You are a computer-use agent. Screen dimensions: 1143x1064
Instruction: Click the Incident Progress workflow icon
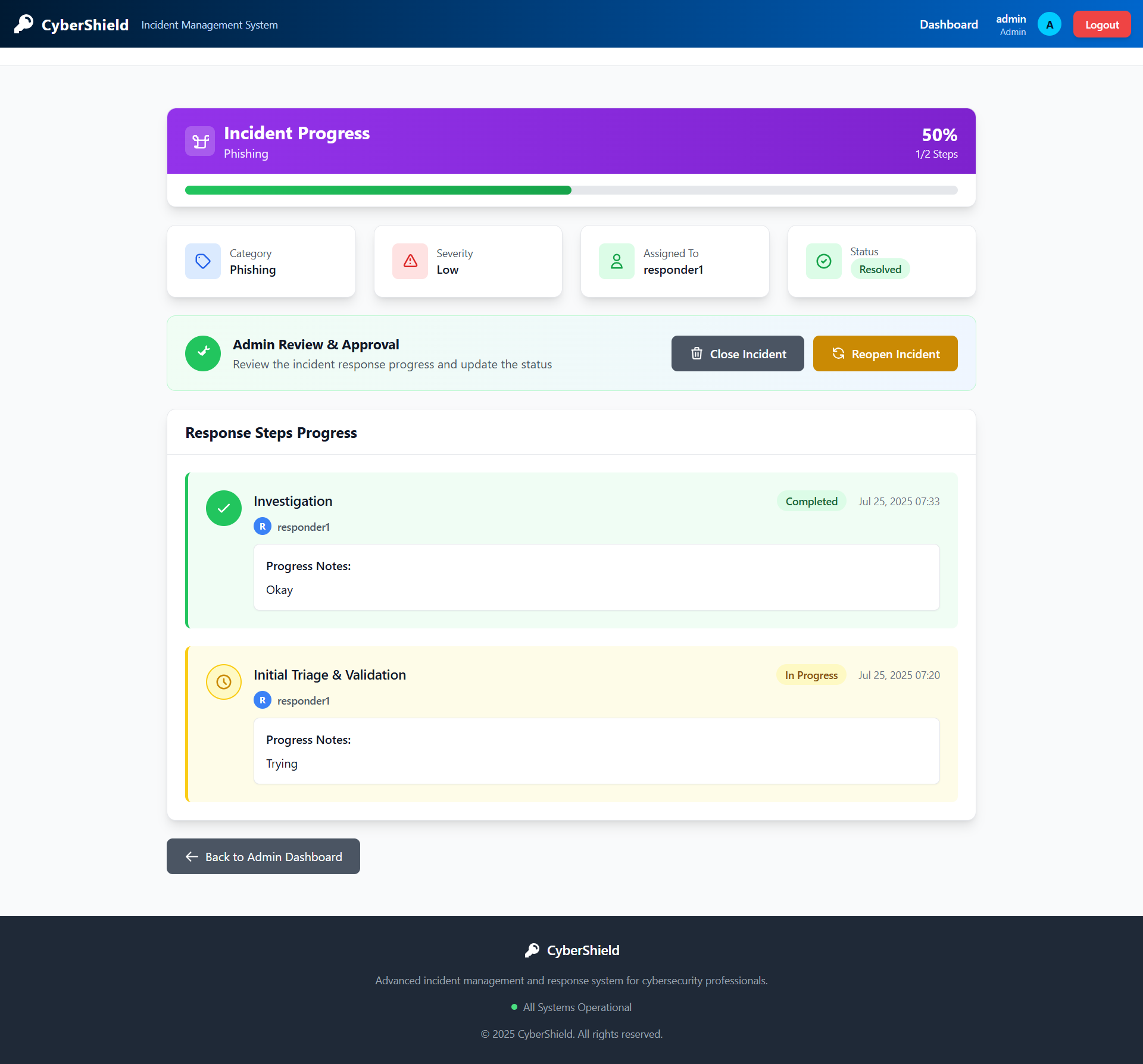pyautogui.click(x=200, y=141)
